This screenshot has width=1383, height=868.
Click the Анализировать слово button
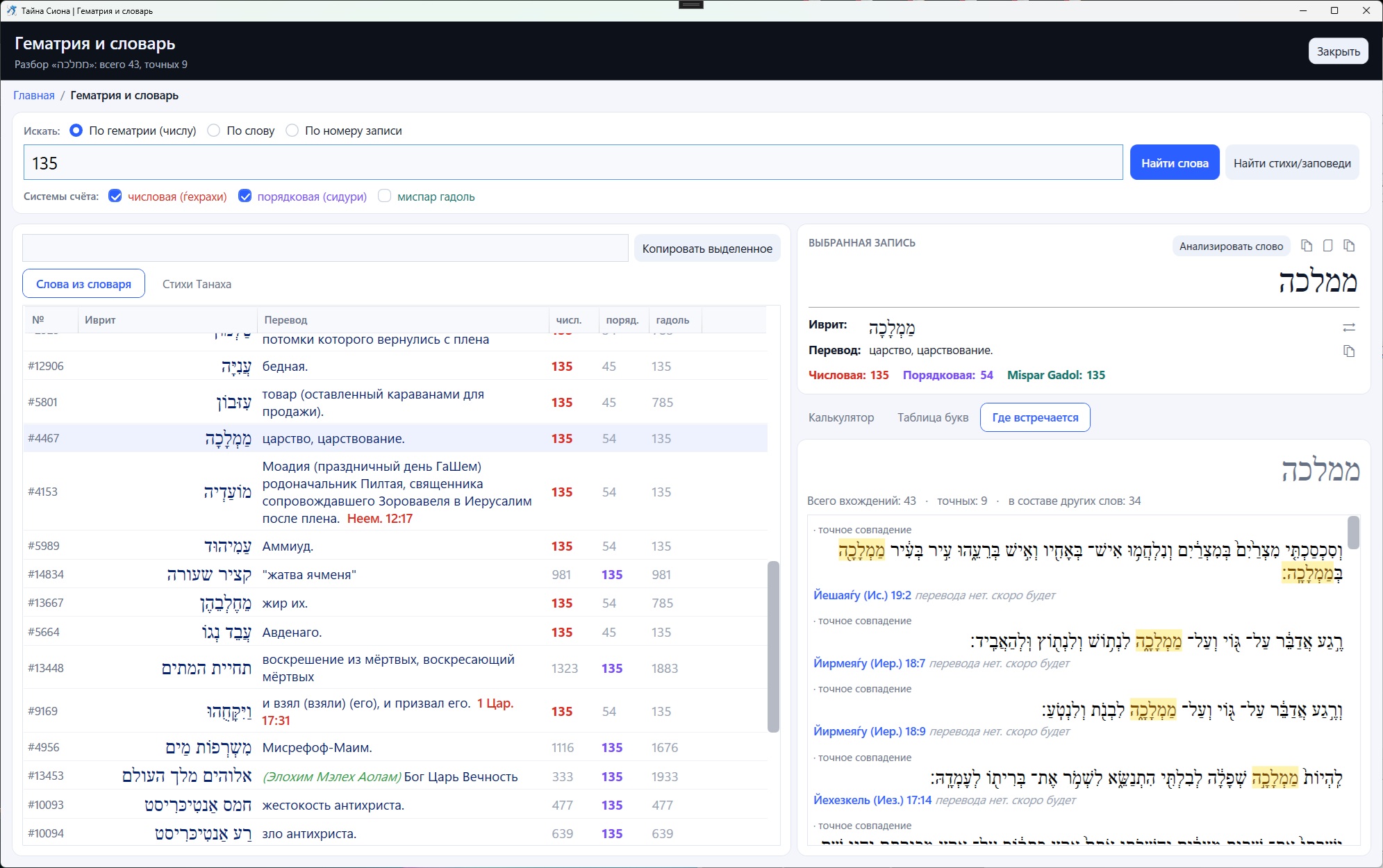pos(1231,246)
